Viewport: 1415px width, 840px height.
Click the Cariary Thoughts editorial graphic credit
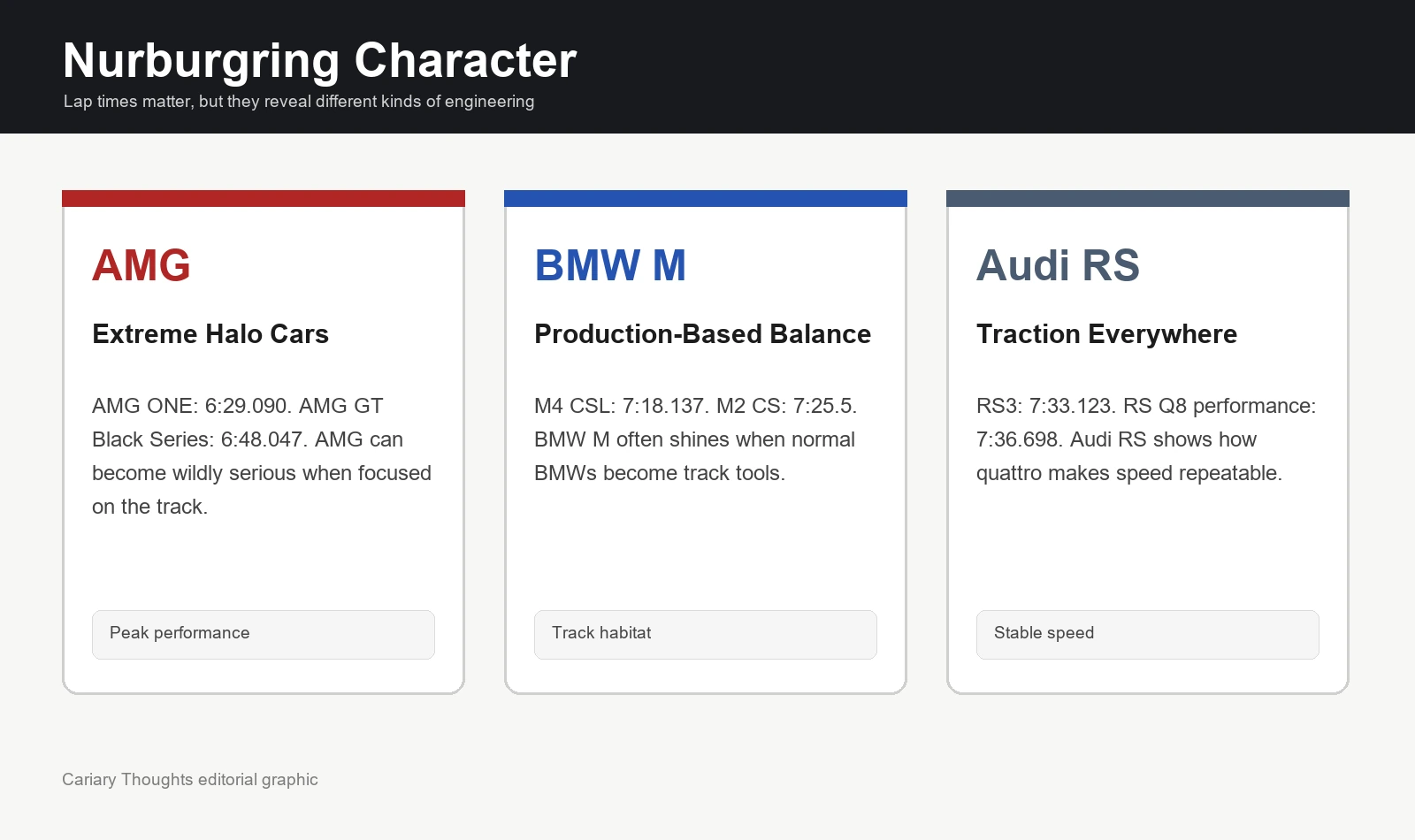190,780
